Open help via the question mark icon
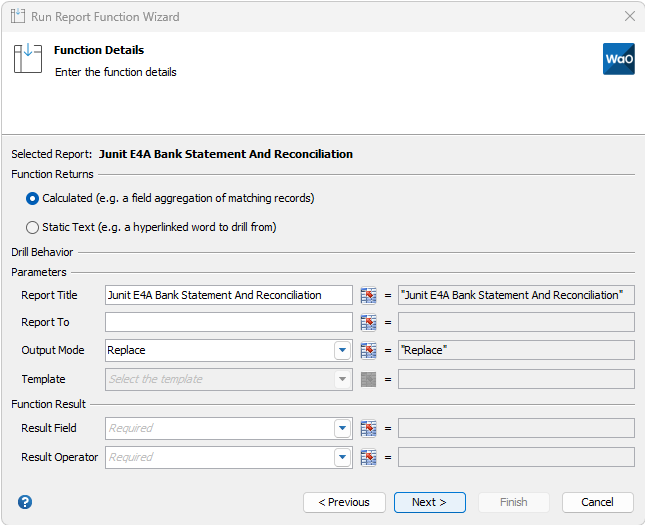645x525 pixels. (25, 502)
